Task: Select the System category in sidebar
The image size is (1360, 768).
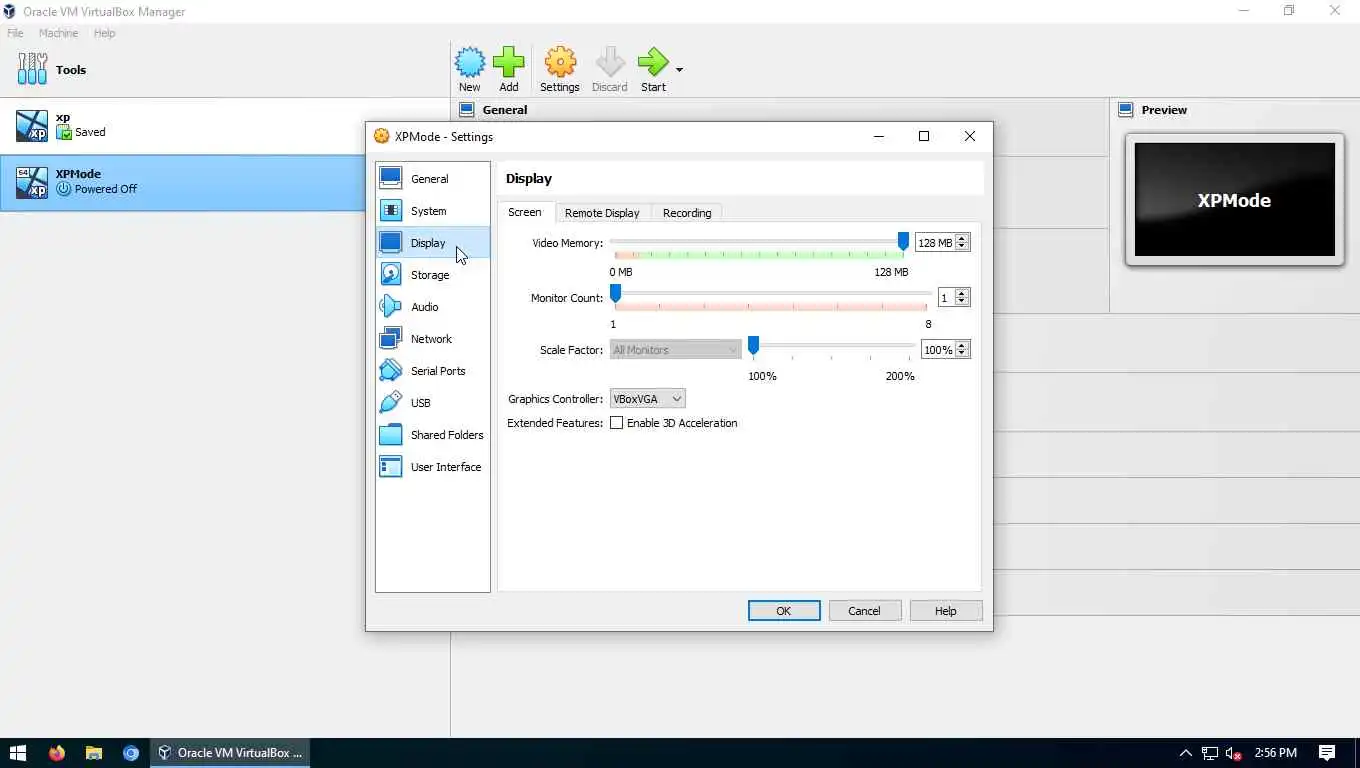Action: click(x=432, y=211)
